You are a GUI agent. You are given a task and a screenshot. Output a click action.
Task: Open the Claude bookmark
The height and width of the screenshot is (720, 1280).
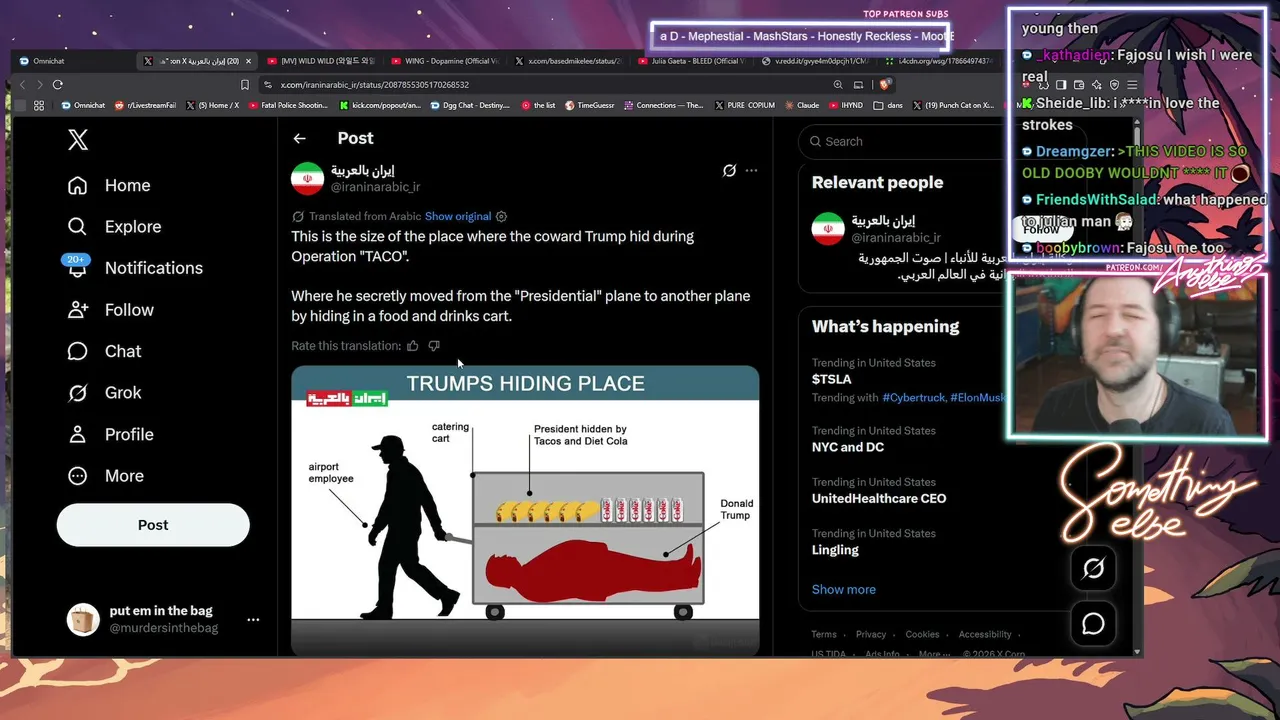pyautogui.click(x=801, y=105)
